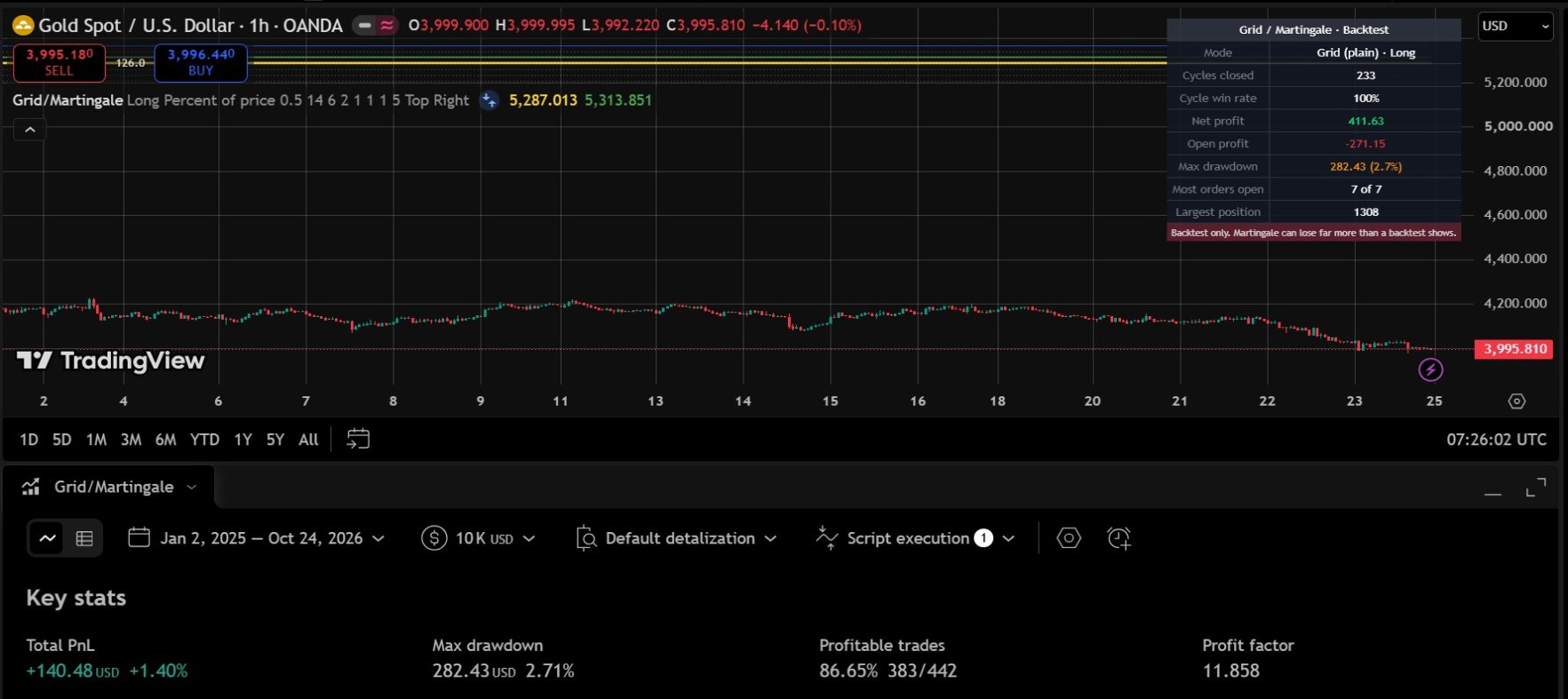Open strategy settings hexagon icon
Screen dimensions: 1568x699
1069,538
